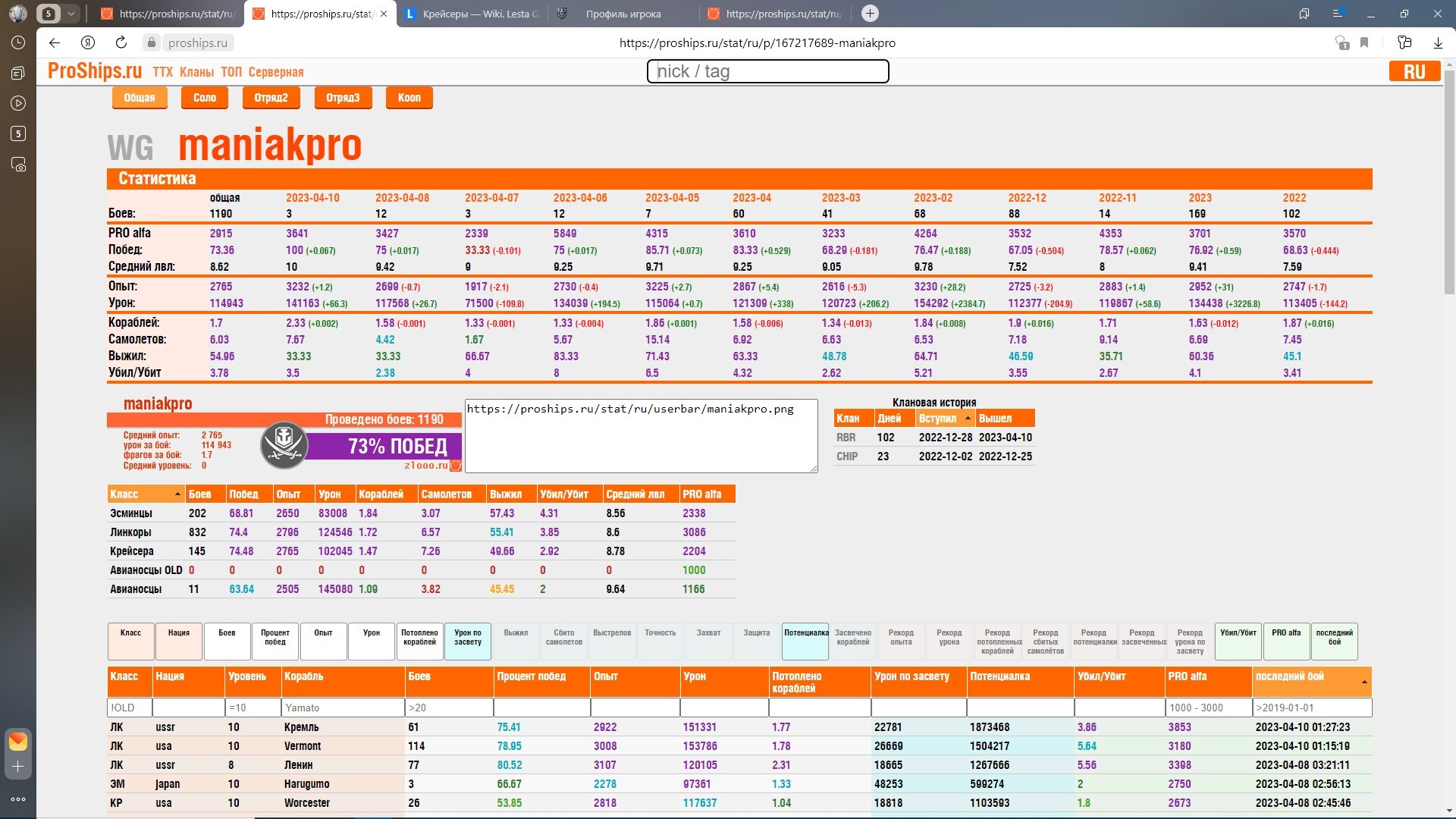Open the three-dots menu at the sidebar bottom

pos(18,799)
